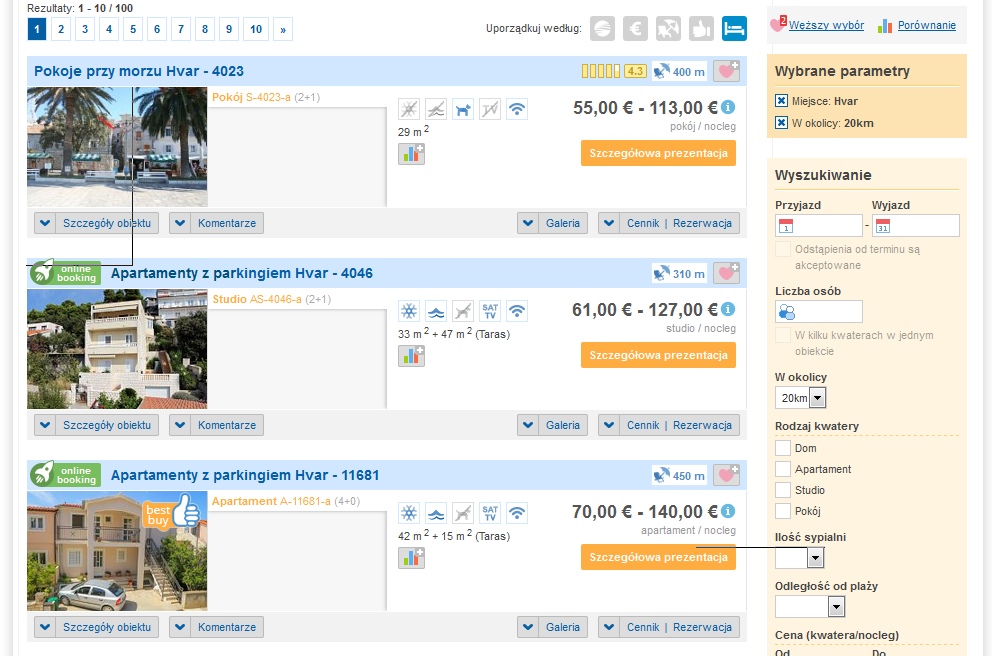Click Szczegółowa prezentacja for listing 4046

click(x=658, y=355)
